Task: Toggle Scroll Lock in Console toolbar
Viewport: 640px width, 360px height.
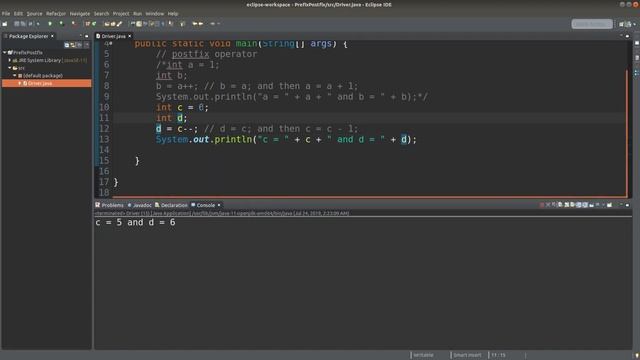Action: click(567, 205)
